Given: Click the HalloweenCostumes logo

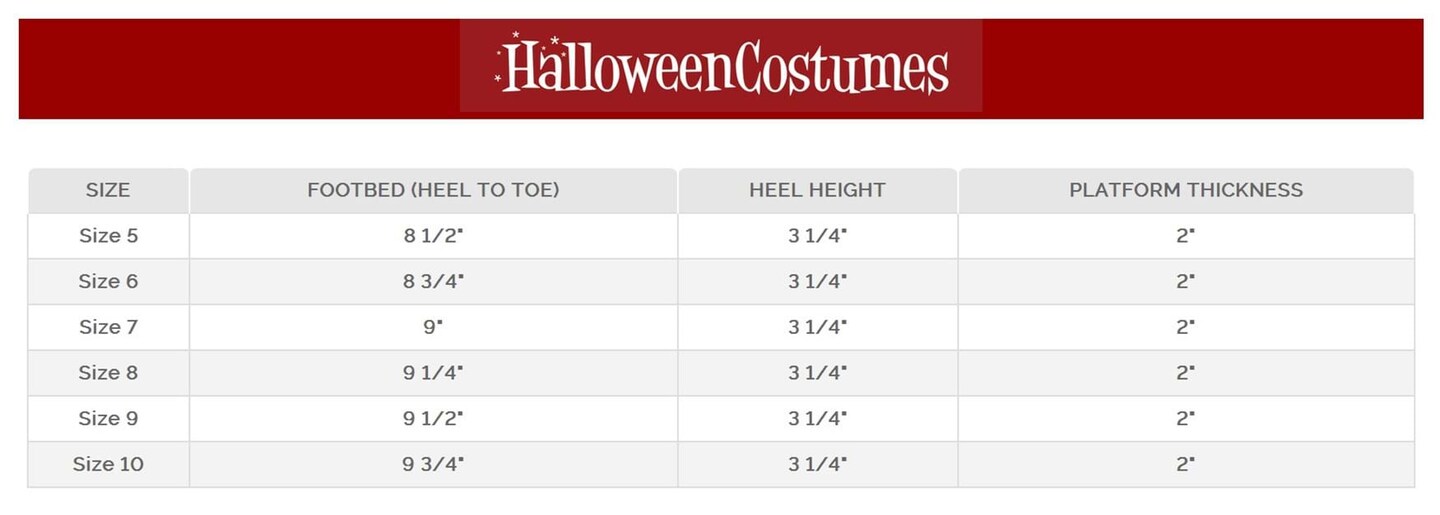Looking at the screenshot, I should coord(721,66).
